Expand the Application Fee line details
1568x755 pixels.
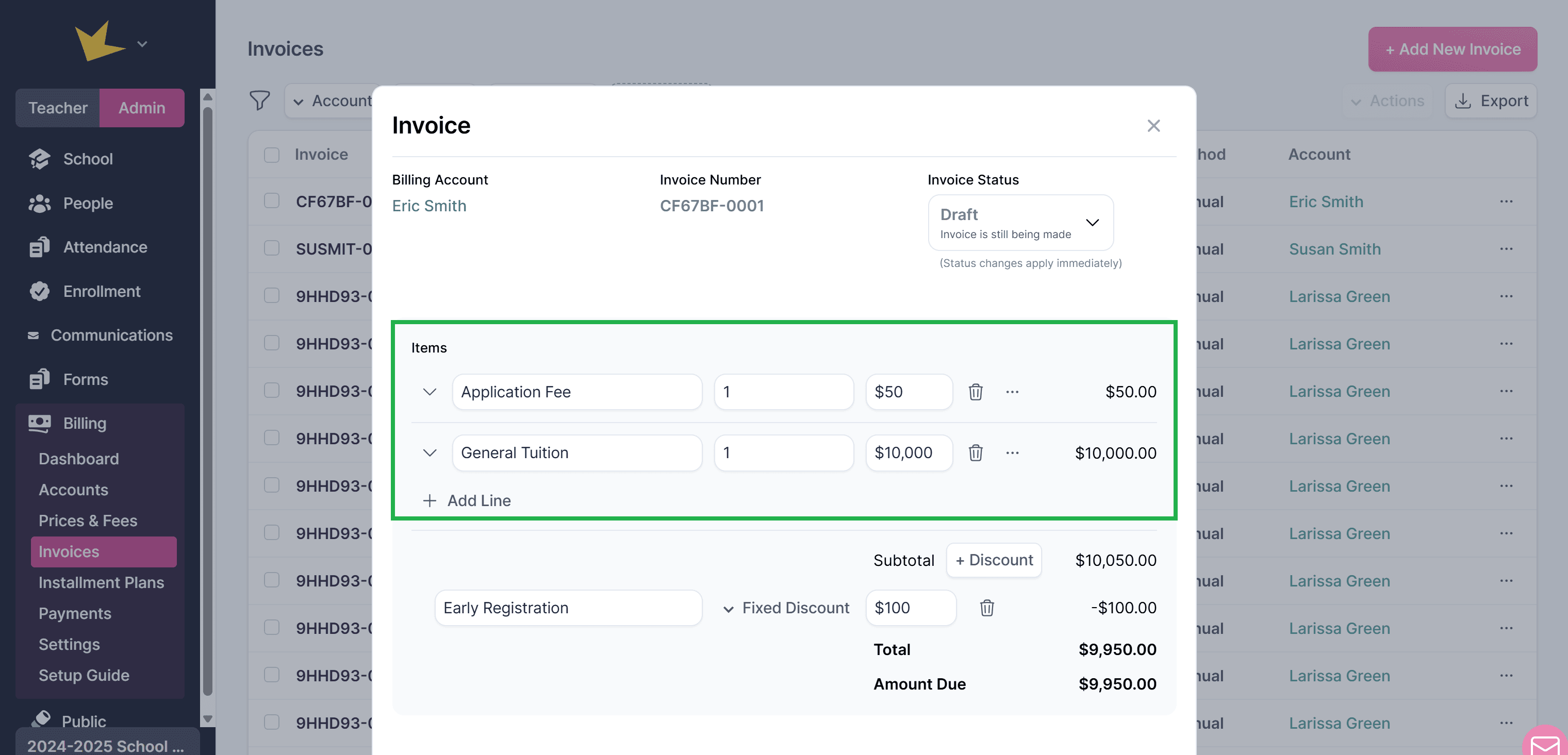429,392
